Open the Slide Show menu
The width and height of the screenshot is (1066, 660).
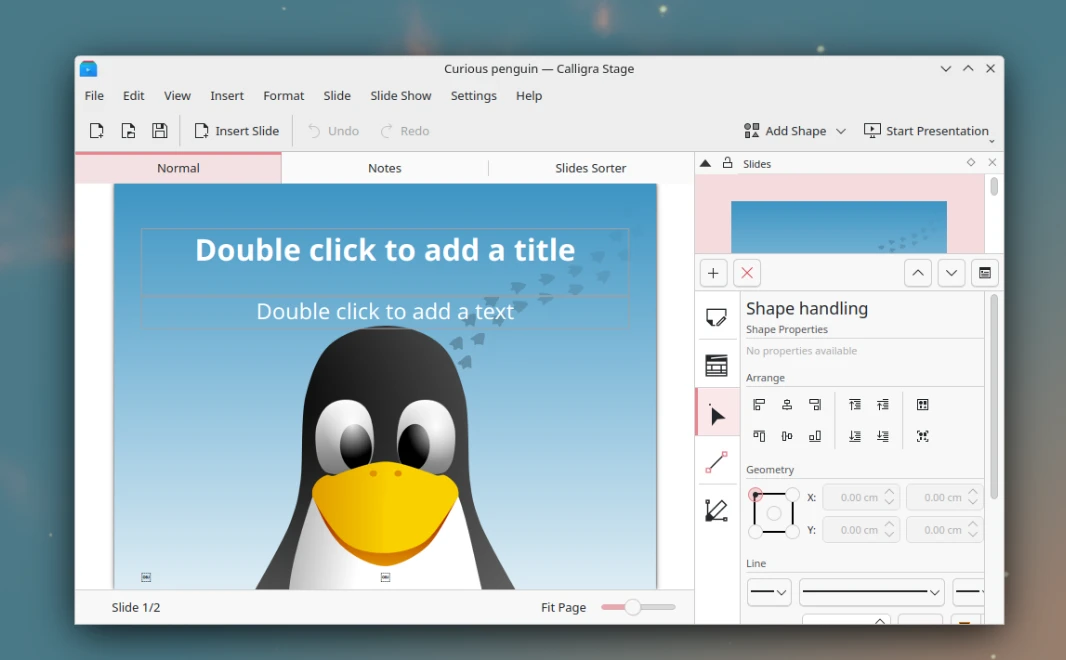coord(400,96)
